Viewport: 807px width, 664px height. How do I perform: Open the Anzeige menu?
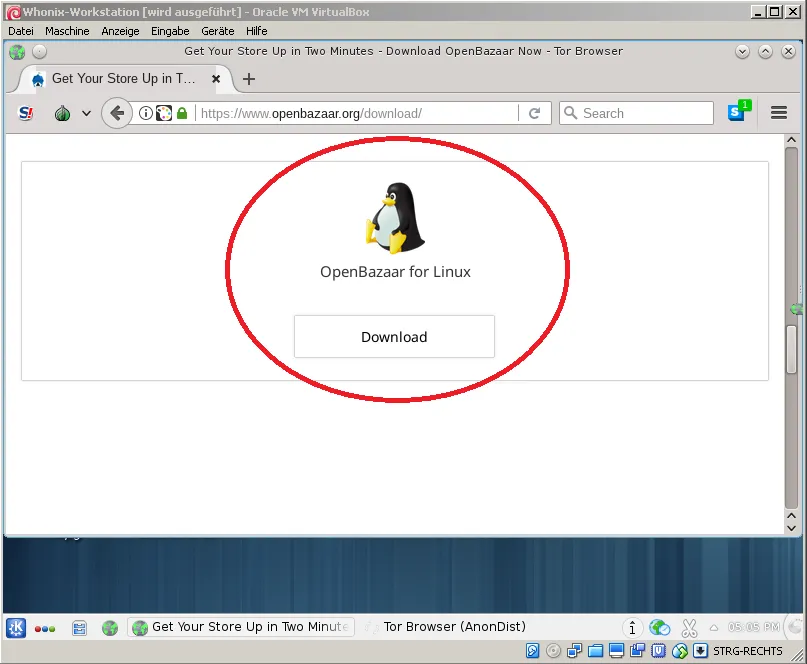pyautogui.click(x=120, y=31)
